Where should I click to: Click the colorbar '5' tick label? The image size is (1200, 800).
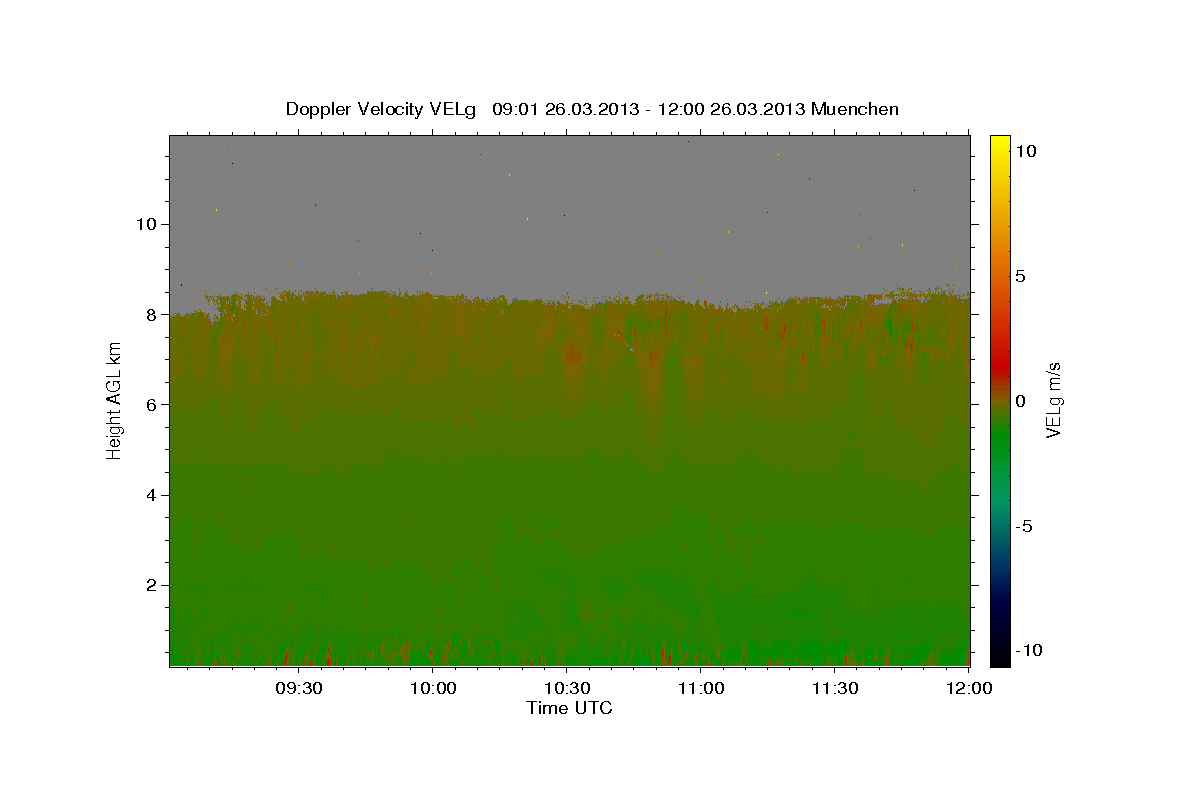[x=1021, y=276]
